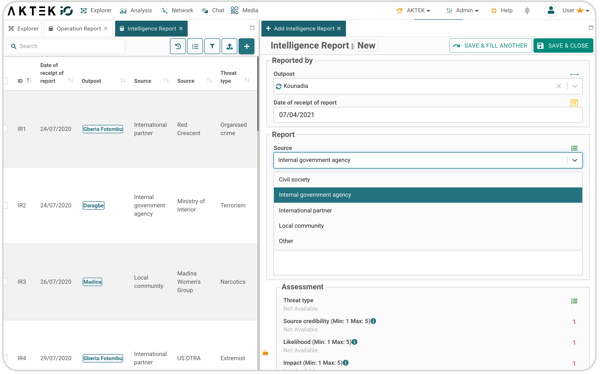Close the Operation Report tab
The height and width of the screenshot is (374, 600).
tap(106, 29)
